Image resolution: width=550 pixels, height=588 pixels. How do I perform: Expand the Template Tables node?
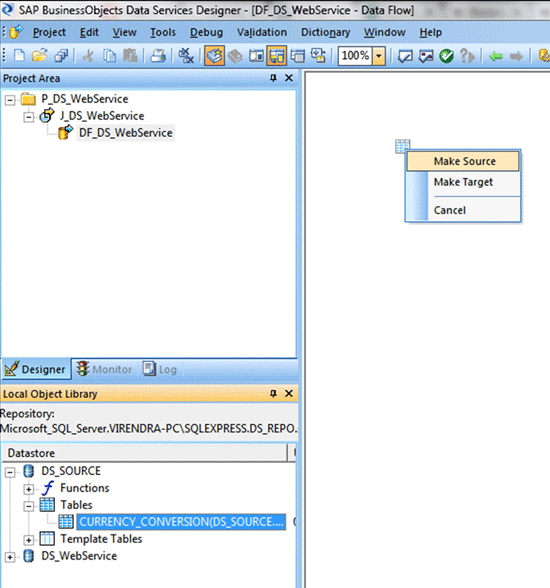tap(28, 540)
